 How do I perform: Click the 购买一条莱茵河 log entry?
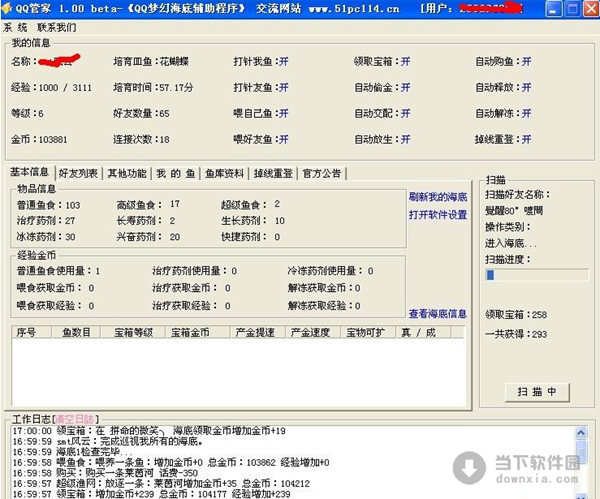pyautogui.click(x=105, y=473)
